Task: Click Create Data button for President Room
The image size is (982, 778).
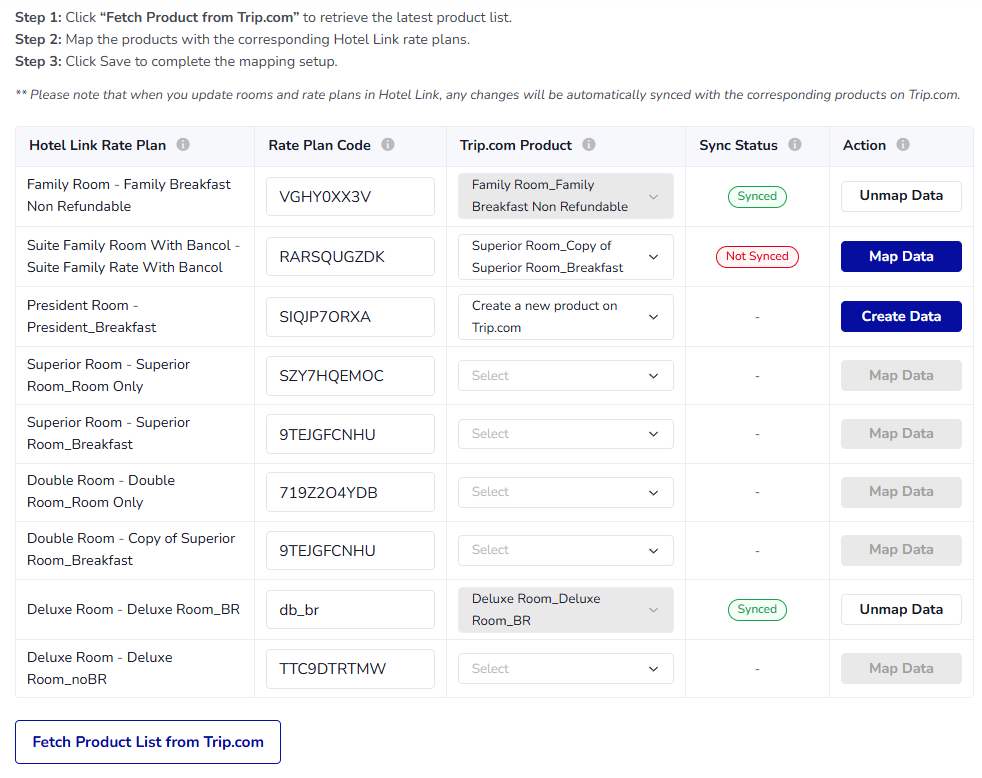Action: coord(901,317)
